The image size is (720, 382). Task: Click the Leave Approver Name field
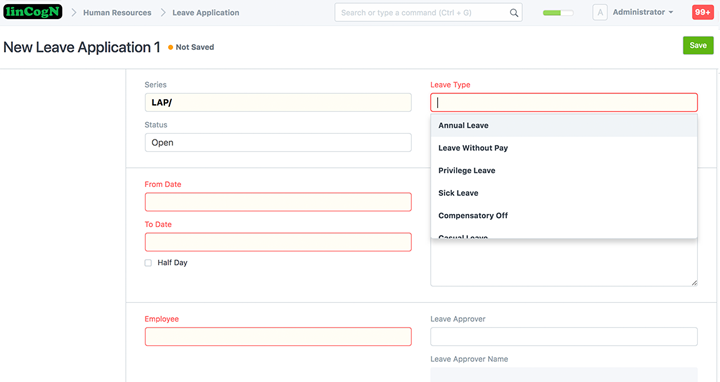coord(564,375)
